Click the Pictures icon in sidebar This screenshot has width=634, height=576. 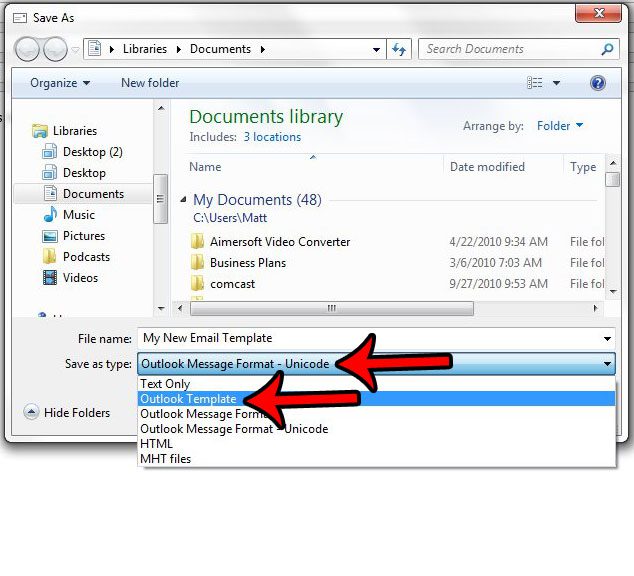click(x=50, y=236)
